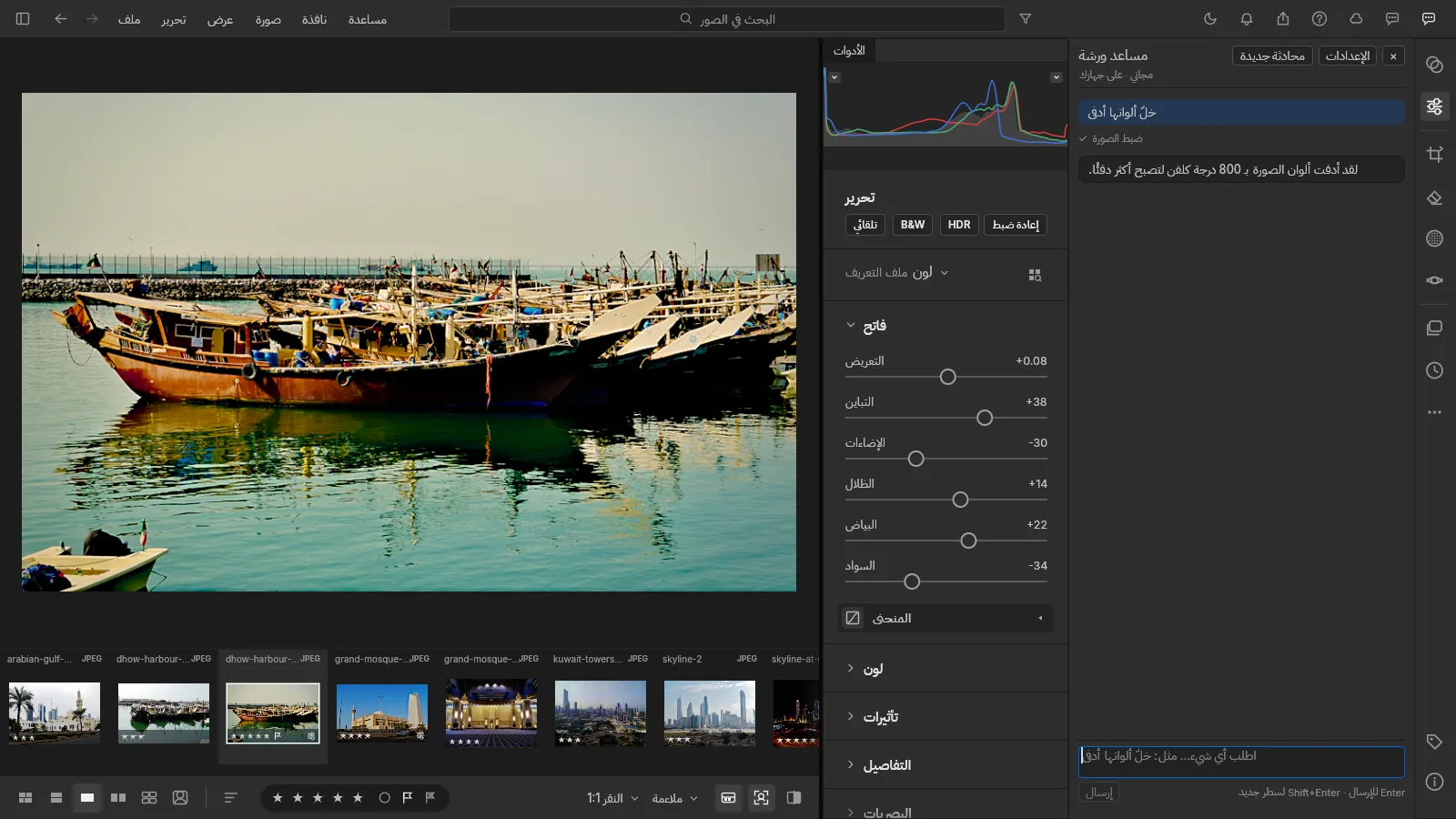Toggle dark mode moon icon
This screenshot has height=819, width=1456.
pos(1210,19)
